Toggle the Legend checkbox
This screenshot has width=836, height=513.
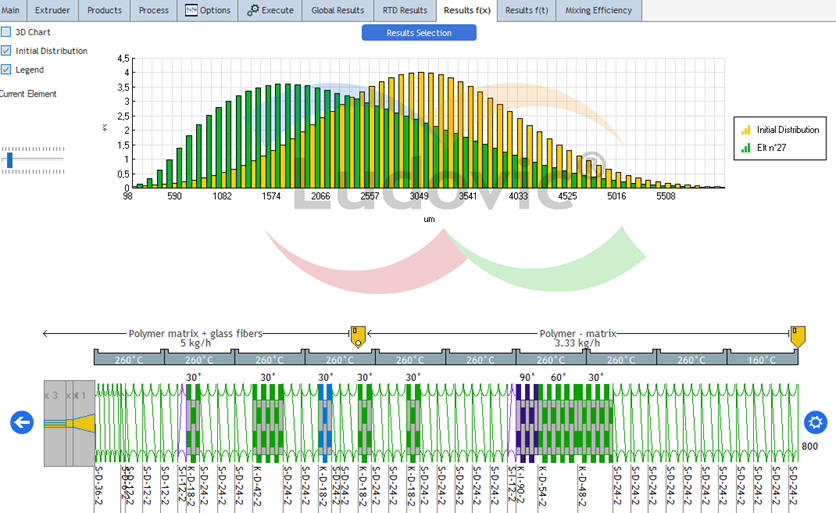click(6, 69)
